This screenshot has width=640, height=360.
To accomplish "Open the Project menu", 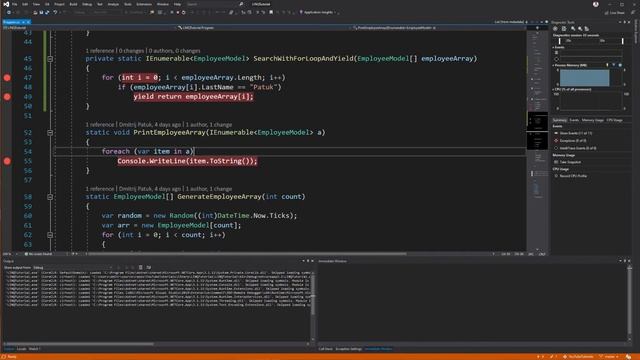I will 59,4.
